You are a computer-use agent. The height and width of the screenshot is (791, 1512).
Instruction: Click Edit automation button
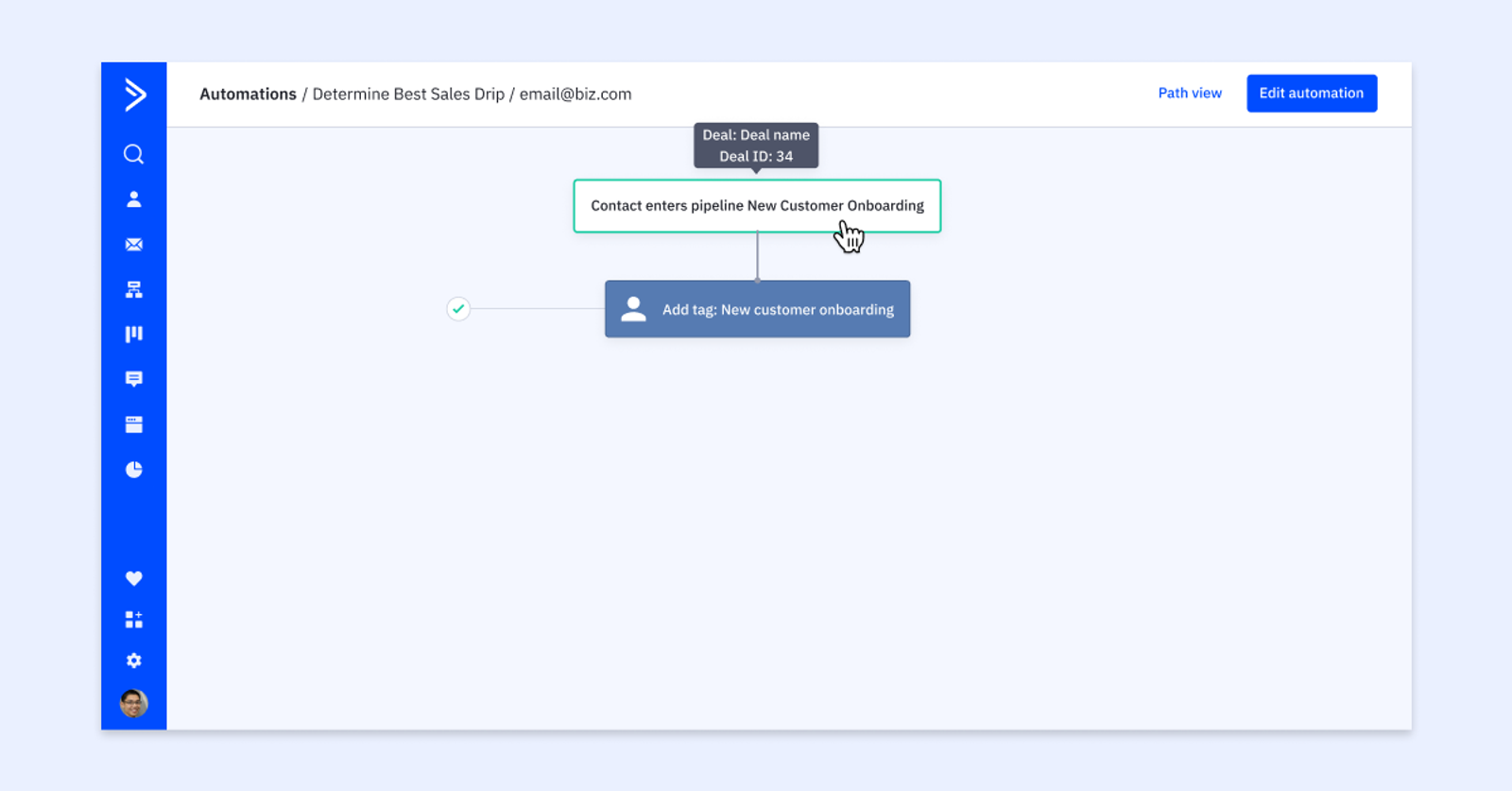1311,94
